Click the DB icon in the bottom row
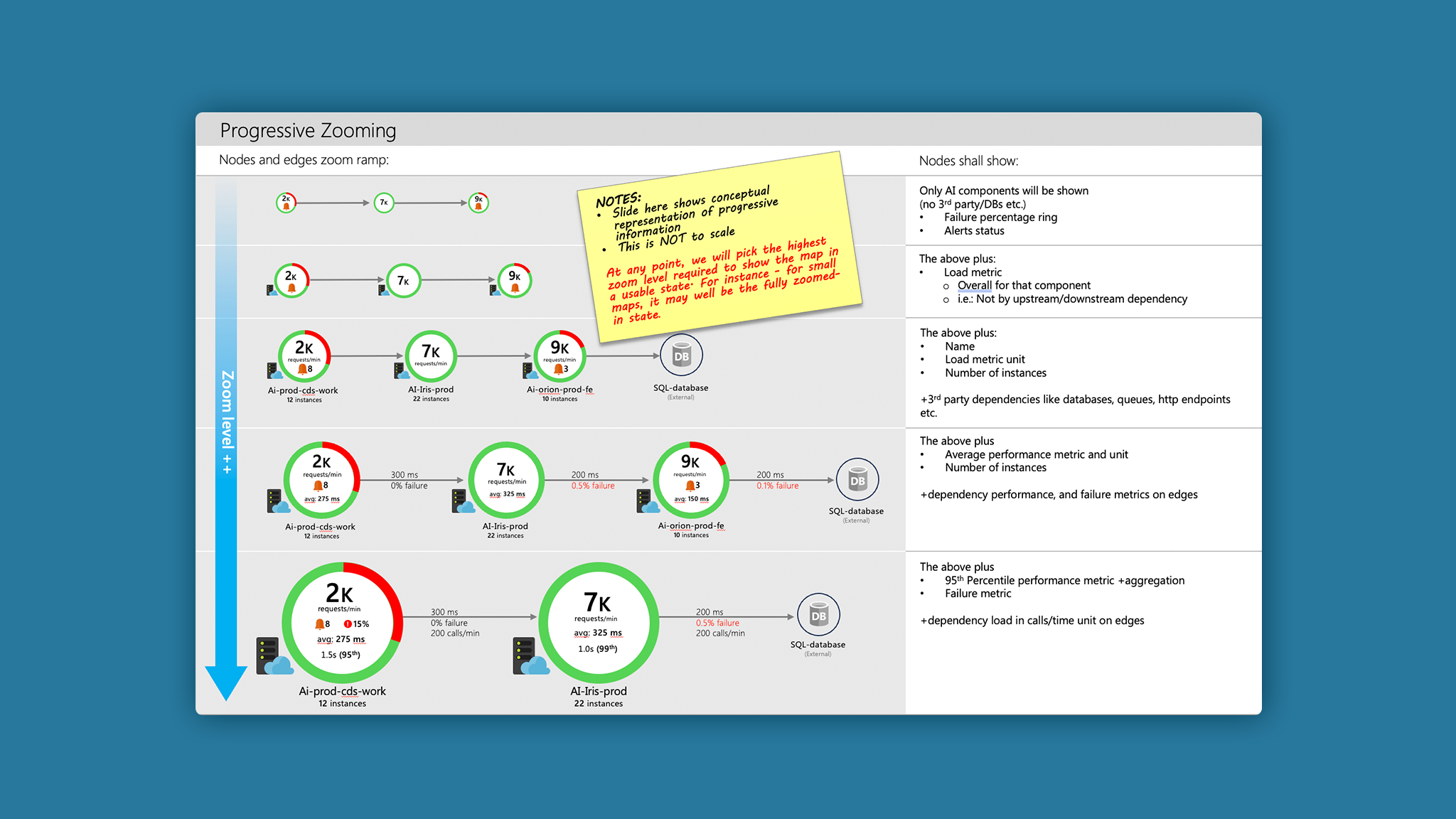The image size is (1456, 819). (818, 615)
